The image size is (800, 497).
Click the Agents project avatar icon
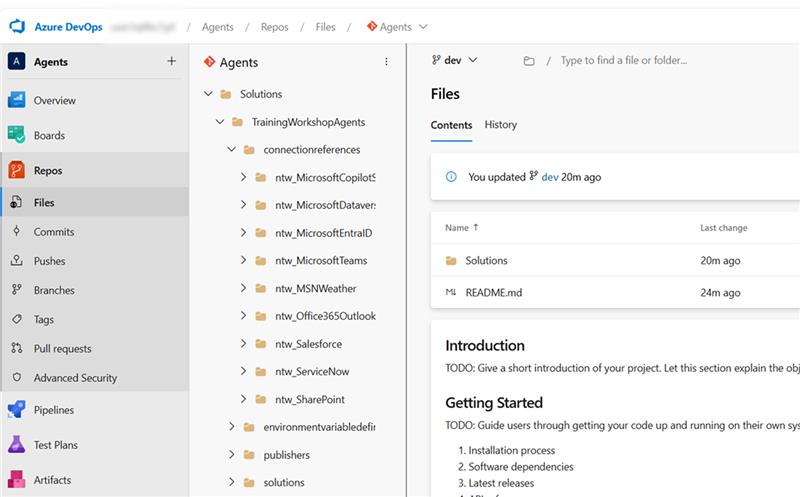click(16, 61)
